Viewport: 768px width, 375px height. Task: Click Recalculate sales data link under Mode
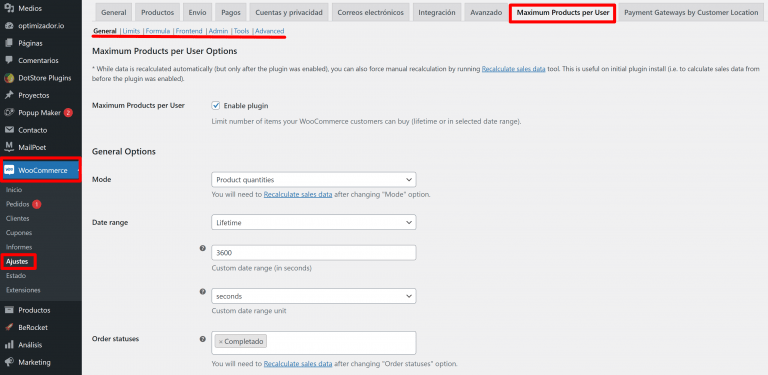tap(298, 194)
